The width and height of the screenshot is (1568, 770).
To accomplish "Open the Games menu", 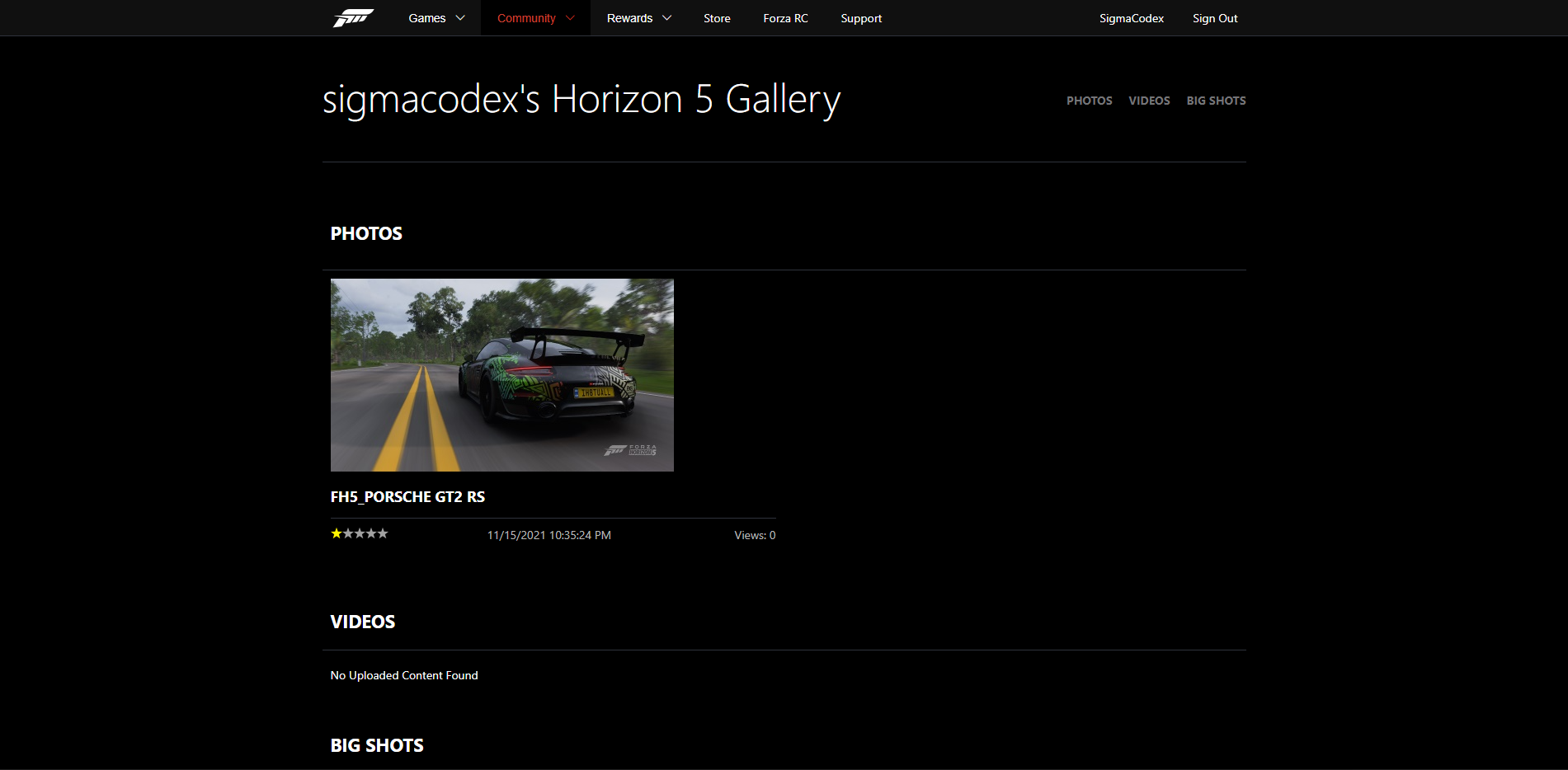I will pyautogui.click(x=427, y=18).
